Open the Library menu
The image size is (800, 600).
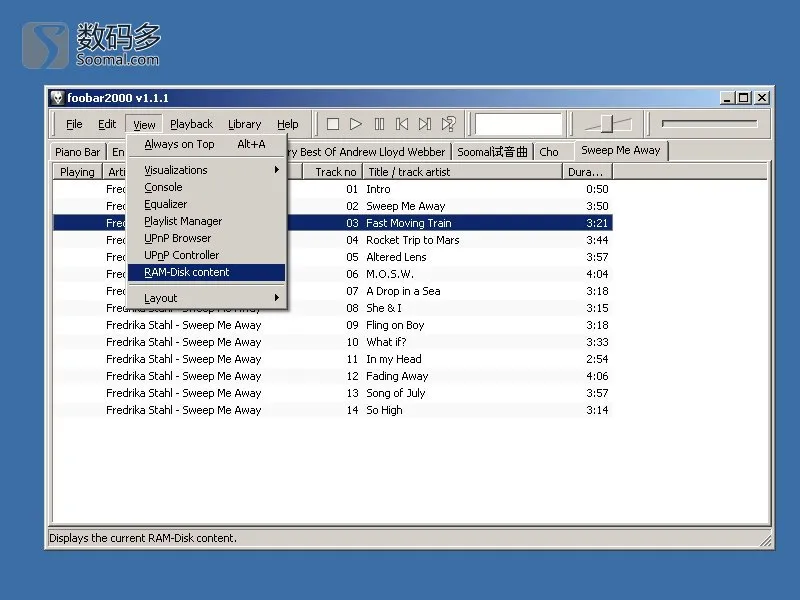tap(244, 124)
